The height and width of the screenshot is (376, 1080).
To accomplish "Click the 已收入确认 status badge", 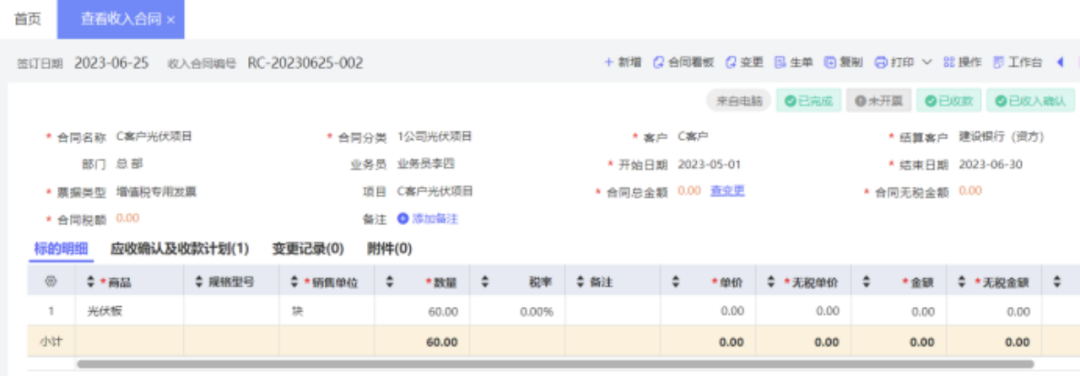I will (x=1030, y=101).
